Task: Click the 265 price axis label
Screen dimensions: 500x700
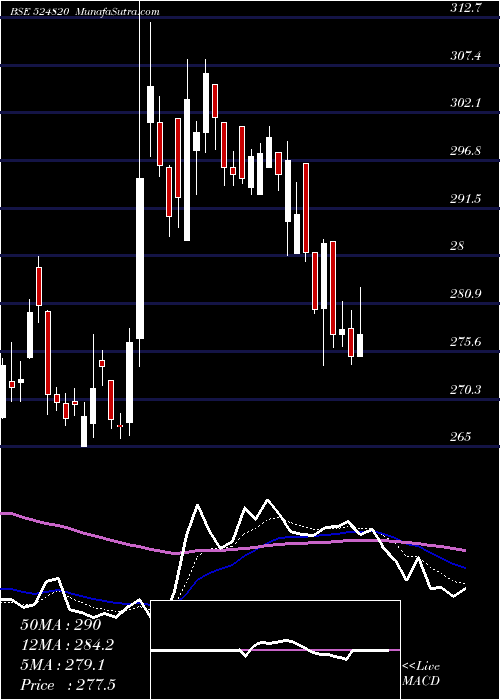Action: 461,437
